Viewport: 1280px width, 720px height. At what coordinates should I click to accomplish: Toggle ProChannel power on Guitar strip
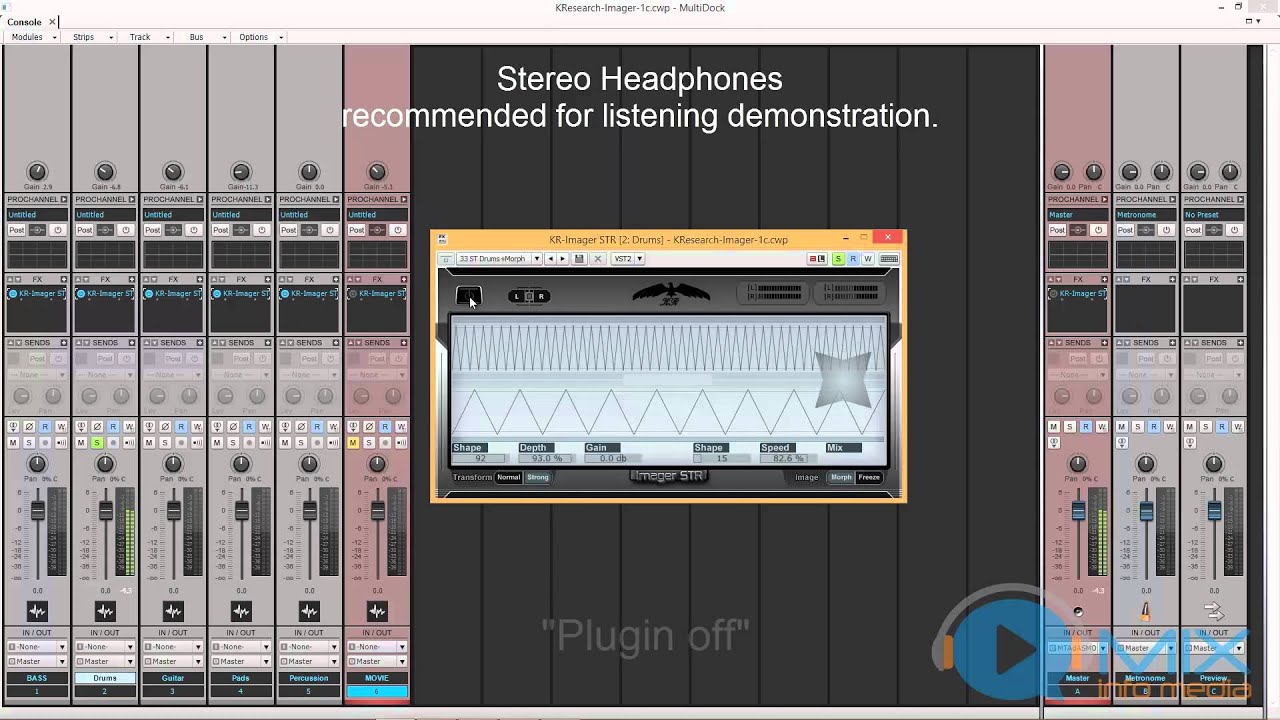coord(194,230)
